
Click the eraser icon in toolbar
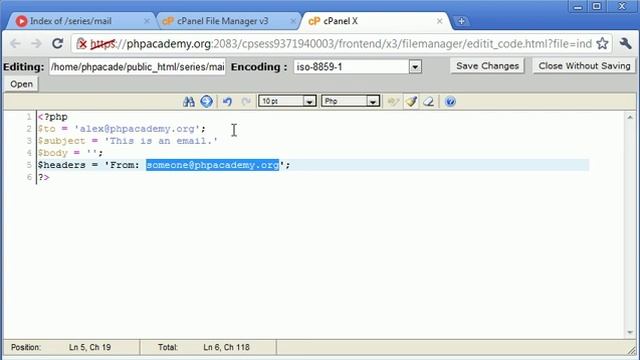(429, 101)
